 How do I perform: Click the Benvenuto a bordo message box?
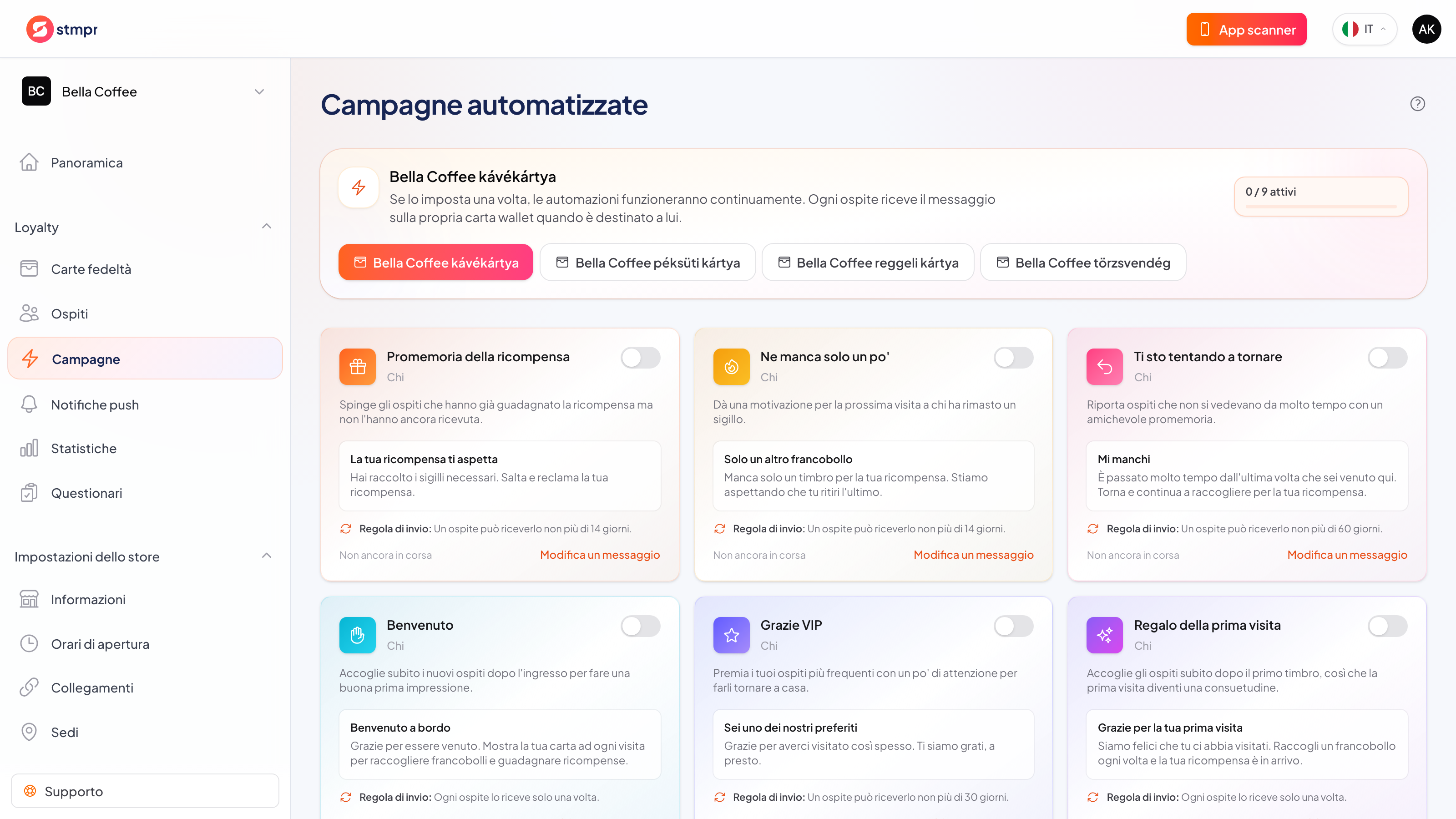coord(500,744)
